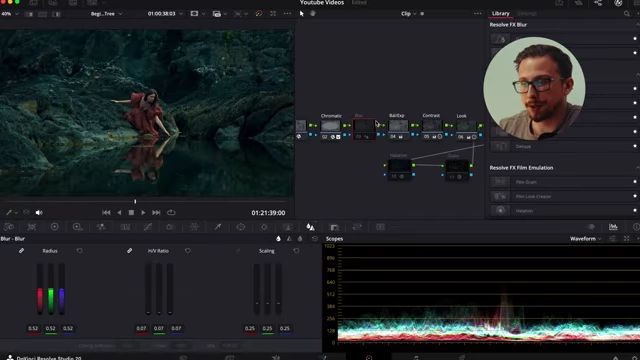Screen dimensions: 640x360
Task: Toggle the H/V Ratio channel link
Action: coord(129,251)
